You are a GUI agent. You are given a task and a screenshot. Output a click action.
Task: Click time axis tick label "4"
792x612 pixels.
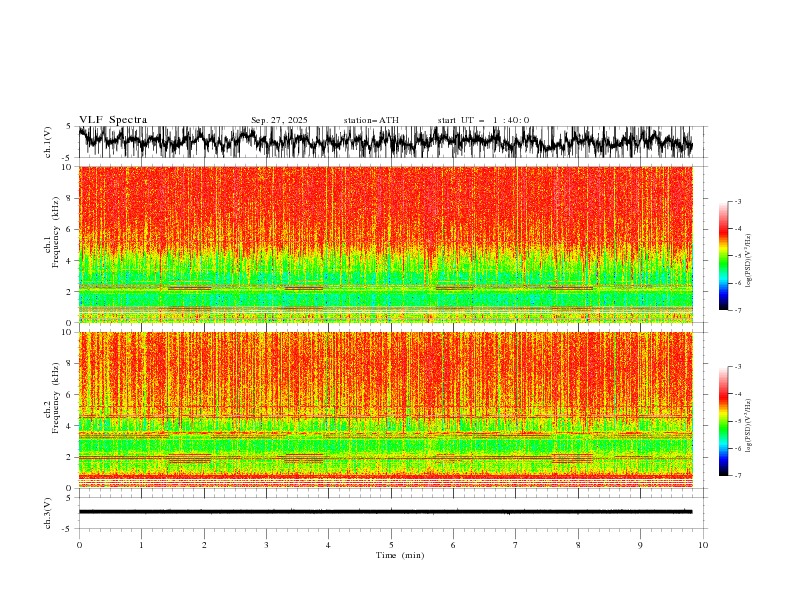click(328, 545)
